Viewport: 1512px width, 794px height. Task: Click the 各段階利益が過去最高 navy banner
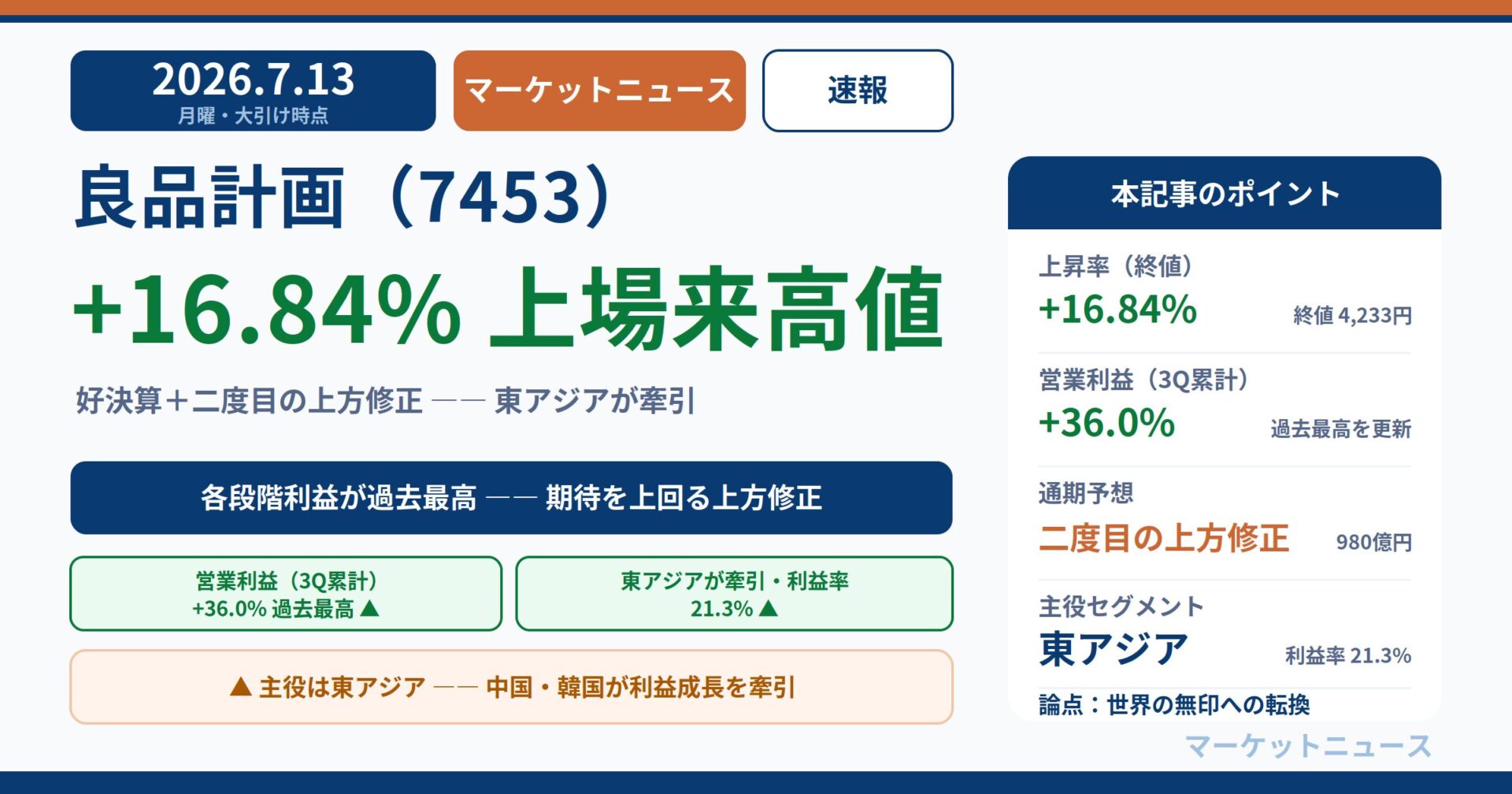point(511,498)
